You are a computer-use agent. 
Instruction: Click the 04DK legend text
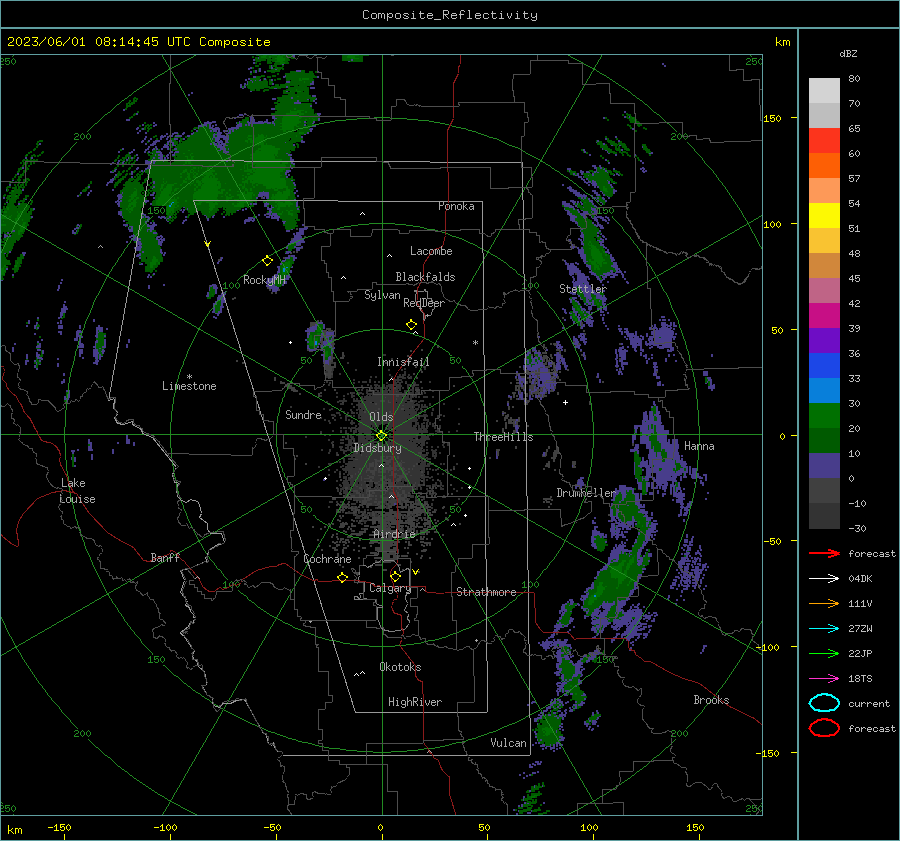860,579
